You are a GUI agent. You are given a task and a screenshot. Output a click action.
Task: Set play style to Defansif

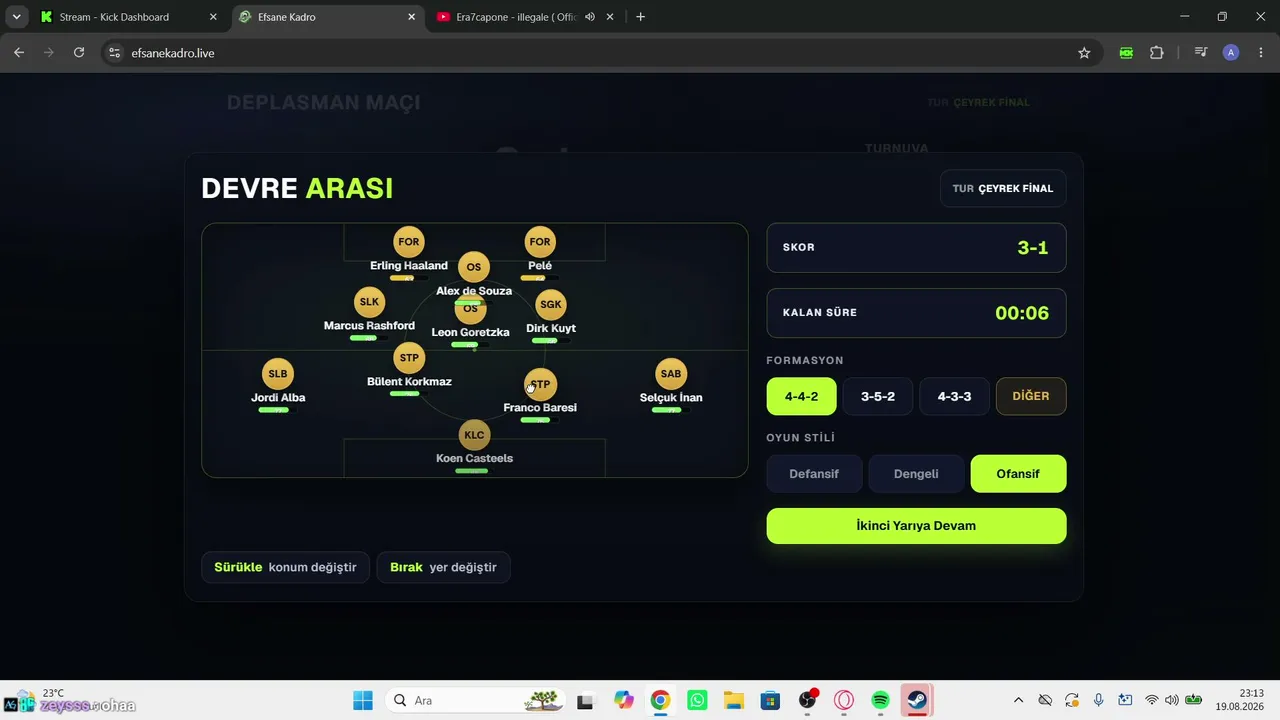pyautogui.click(x=814, y=474)
